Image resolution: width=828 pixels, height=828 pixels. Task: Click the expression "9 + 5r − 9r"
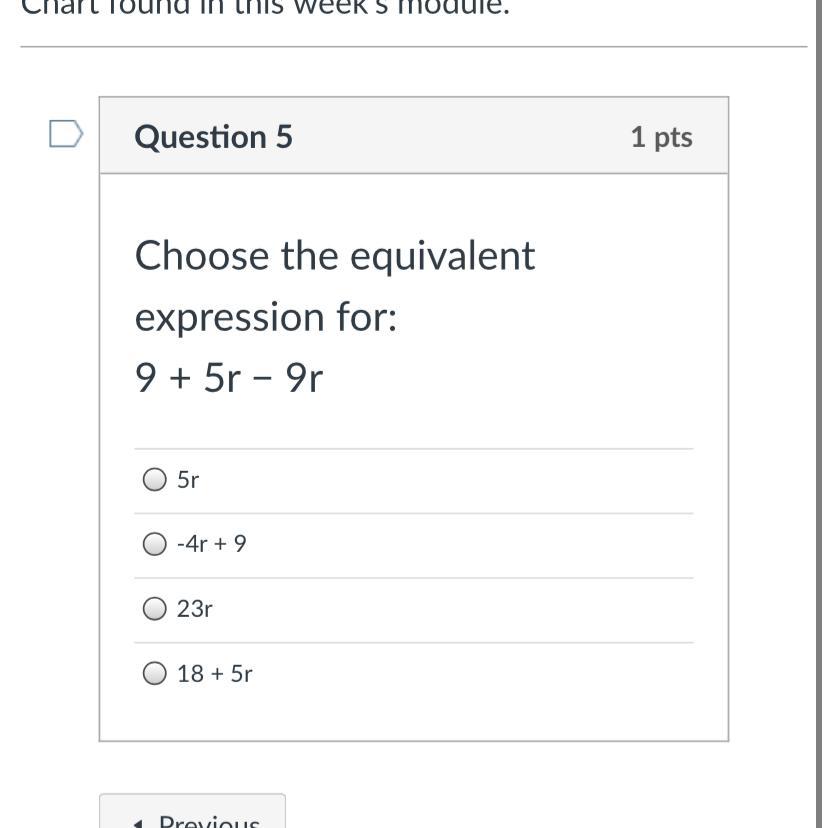coord(229,378)
